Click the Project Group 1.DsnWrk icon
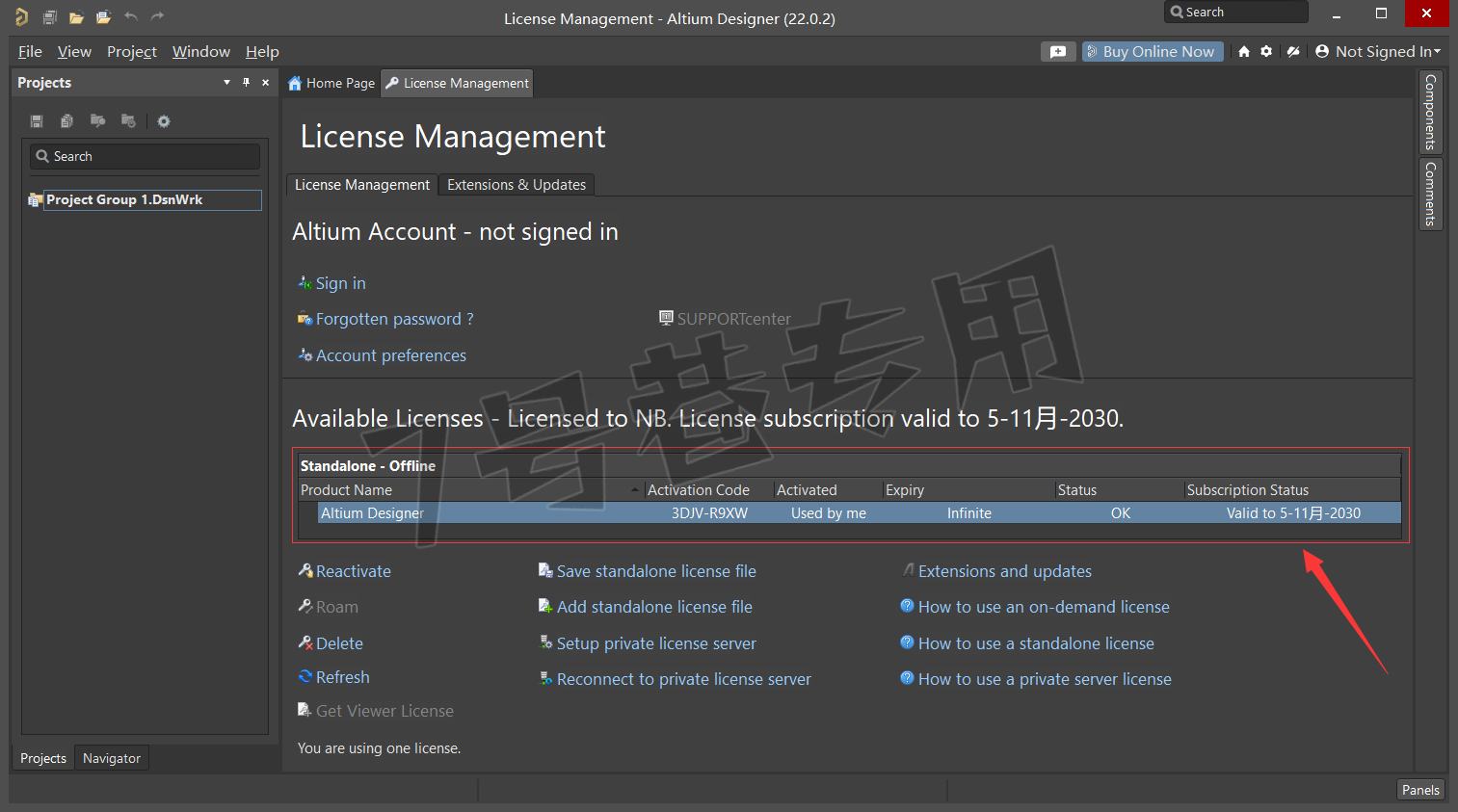The width and height of the screenshot is (1458, 812). point(36,200)
